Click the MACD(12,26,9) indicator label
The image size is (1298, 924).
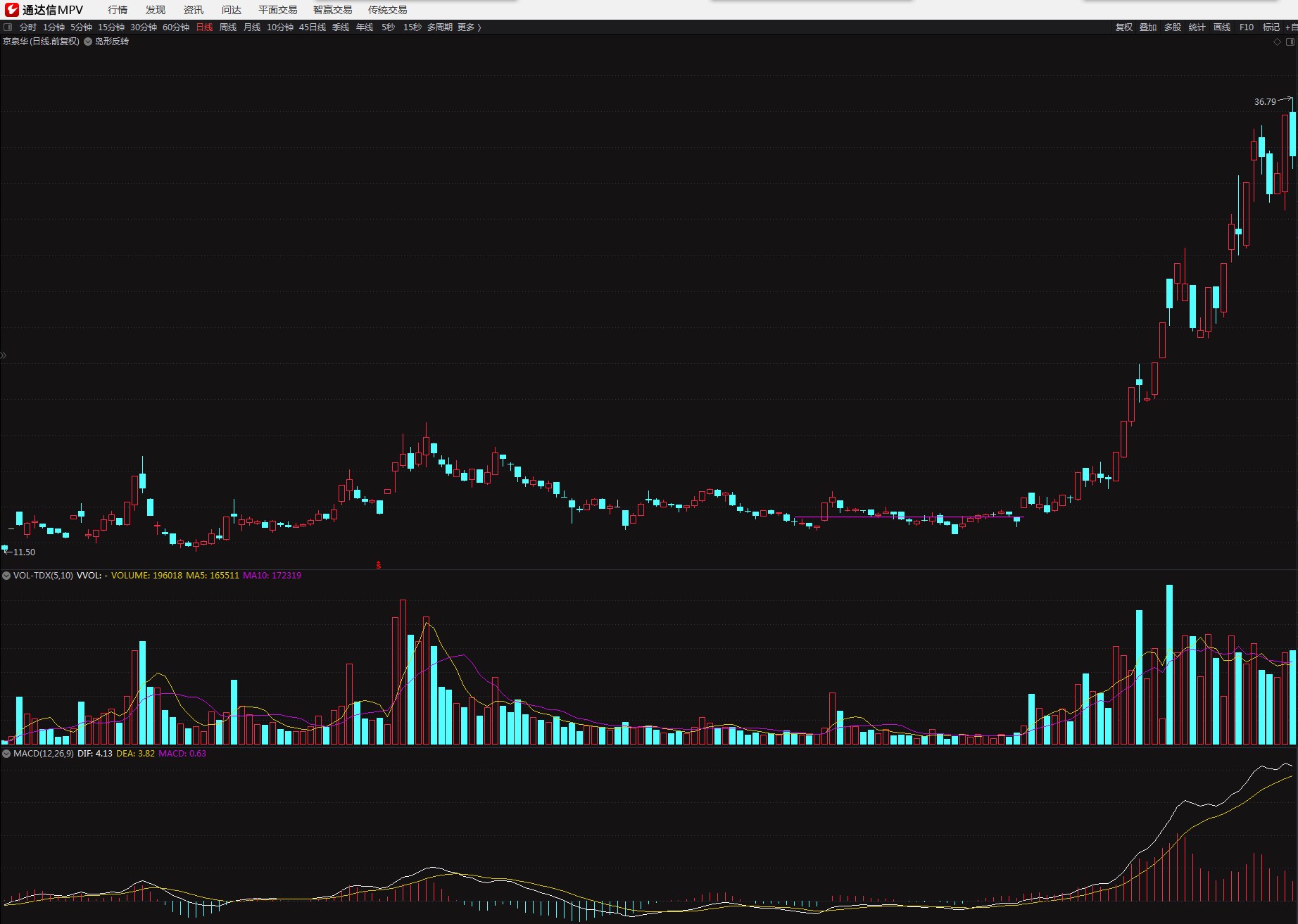click(44, 754)
